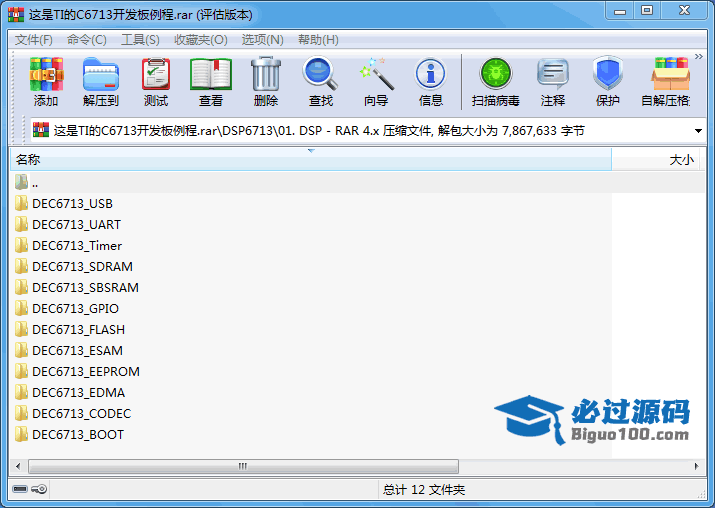This screenshot has width=715, height=508.
Task: Open the address path dropdown arrow
Action: [698, 131]
